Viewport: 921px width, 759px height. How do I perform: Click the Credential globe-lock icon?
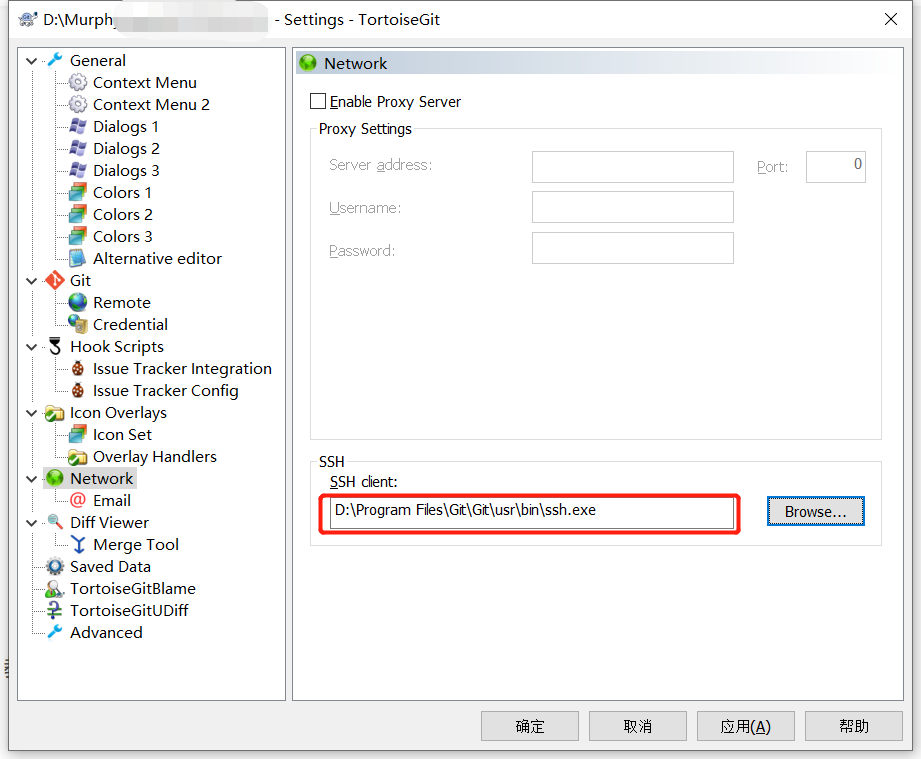coord(78,324)
